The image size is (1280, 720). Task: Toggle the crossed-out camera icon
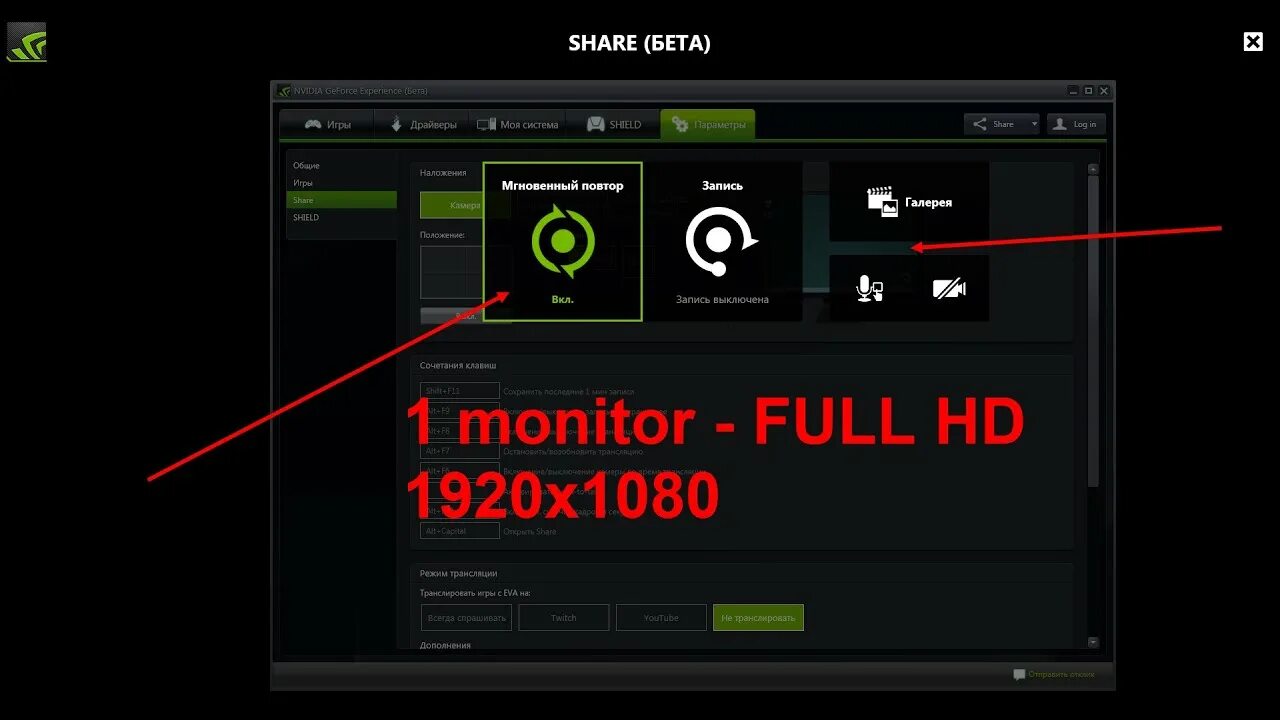click(x=949, y=289)
